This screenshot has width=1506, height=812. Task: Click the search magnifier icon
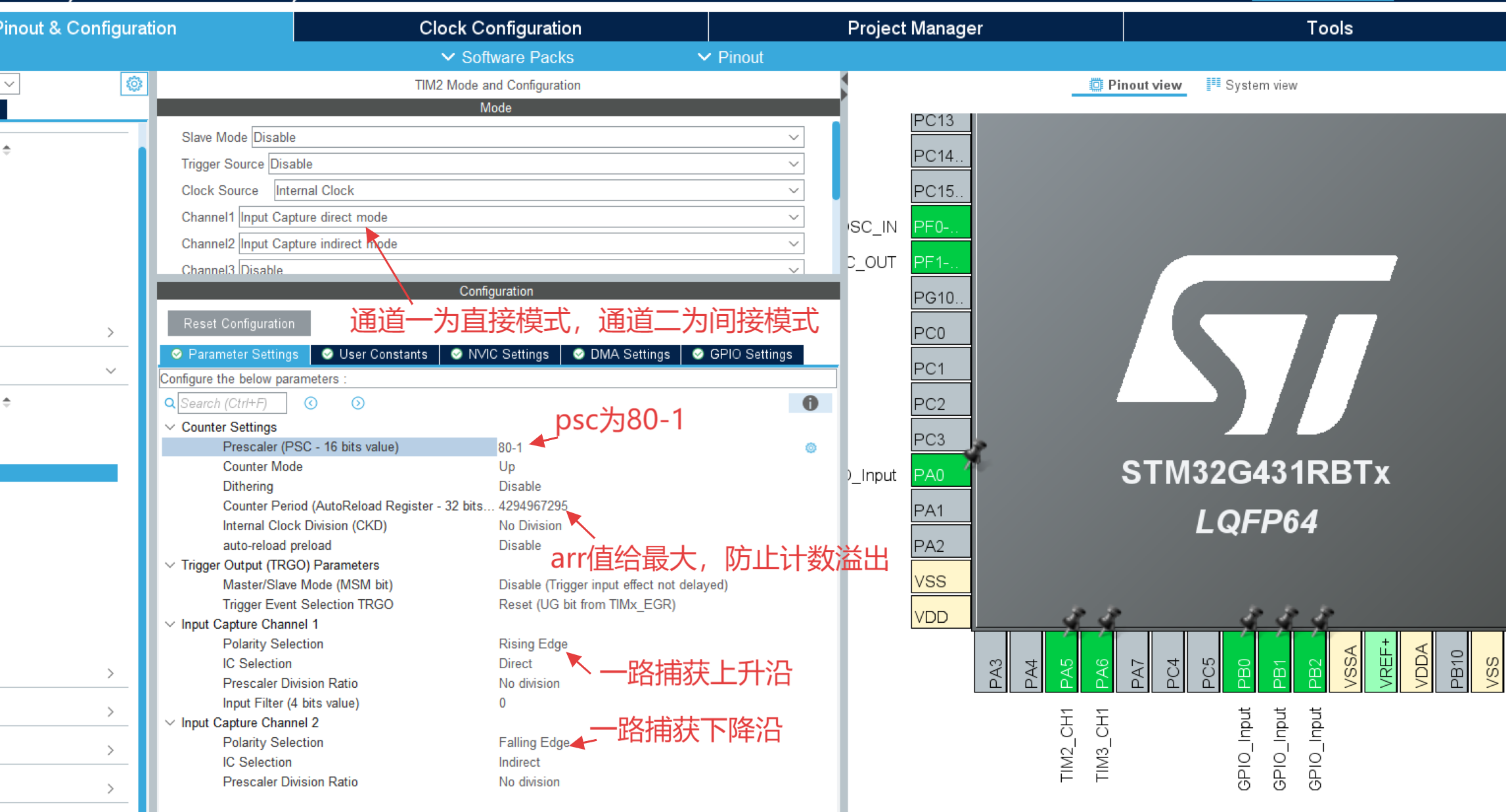pyautogui.click(x=170, y=403)
